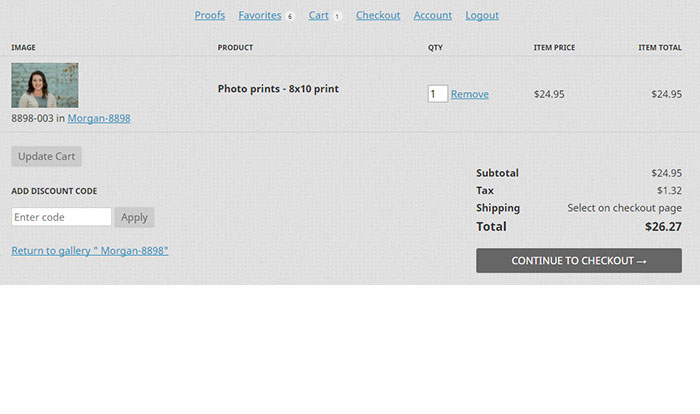Open the Morgan-8898 gallery link
The image size is (700, 414).
tap(99, 118)
